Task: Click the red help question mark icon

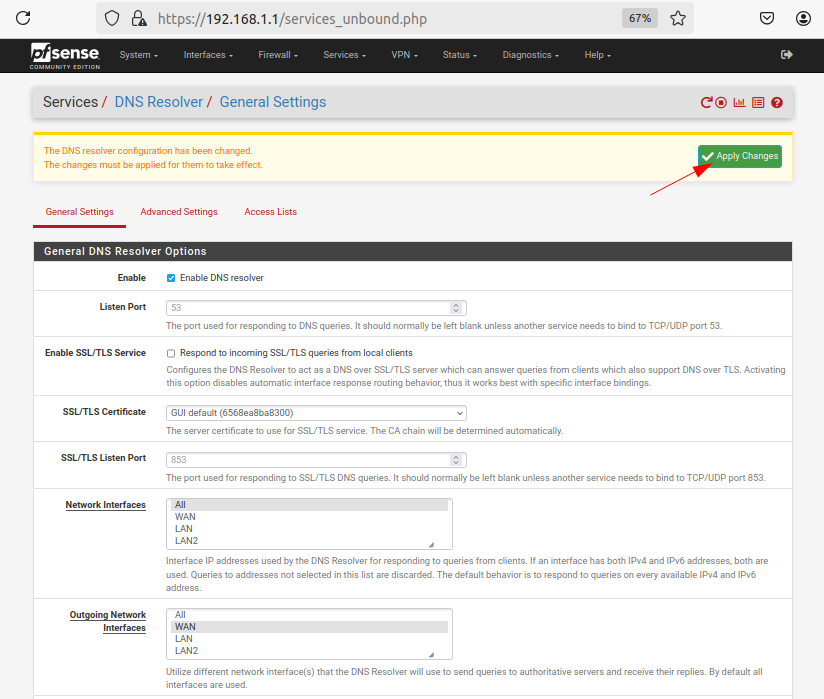Action: point(776,102)
